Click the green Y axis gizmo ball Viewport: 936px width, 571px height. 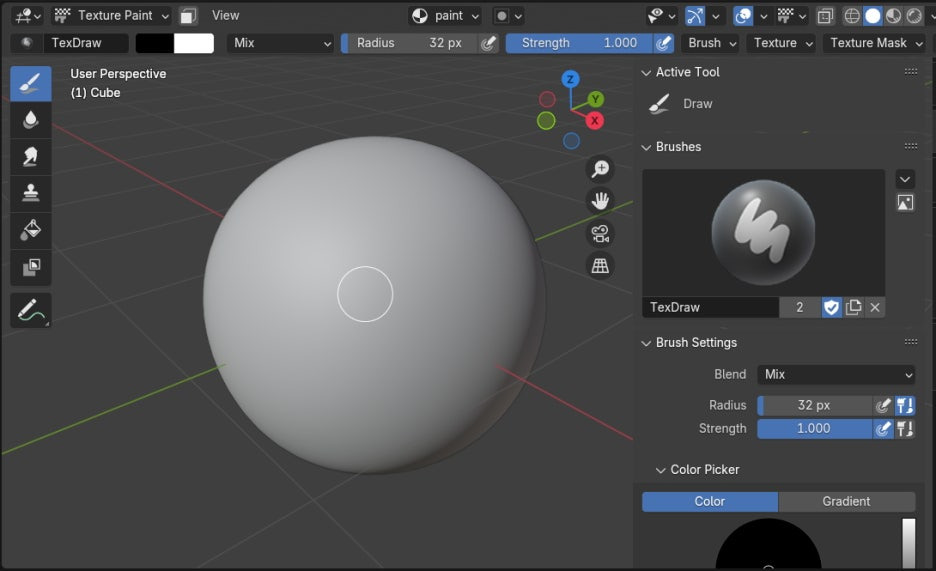coord(595,99)
